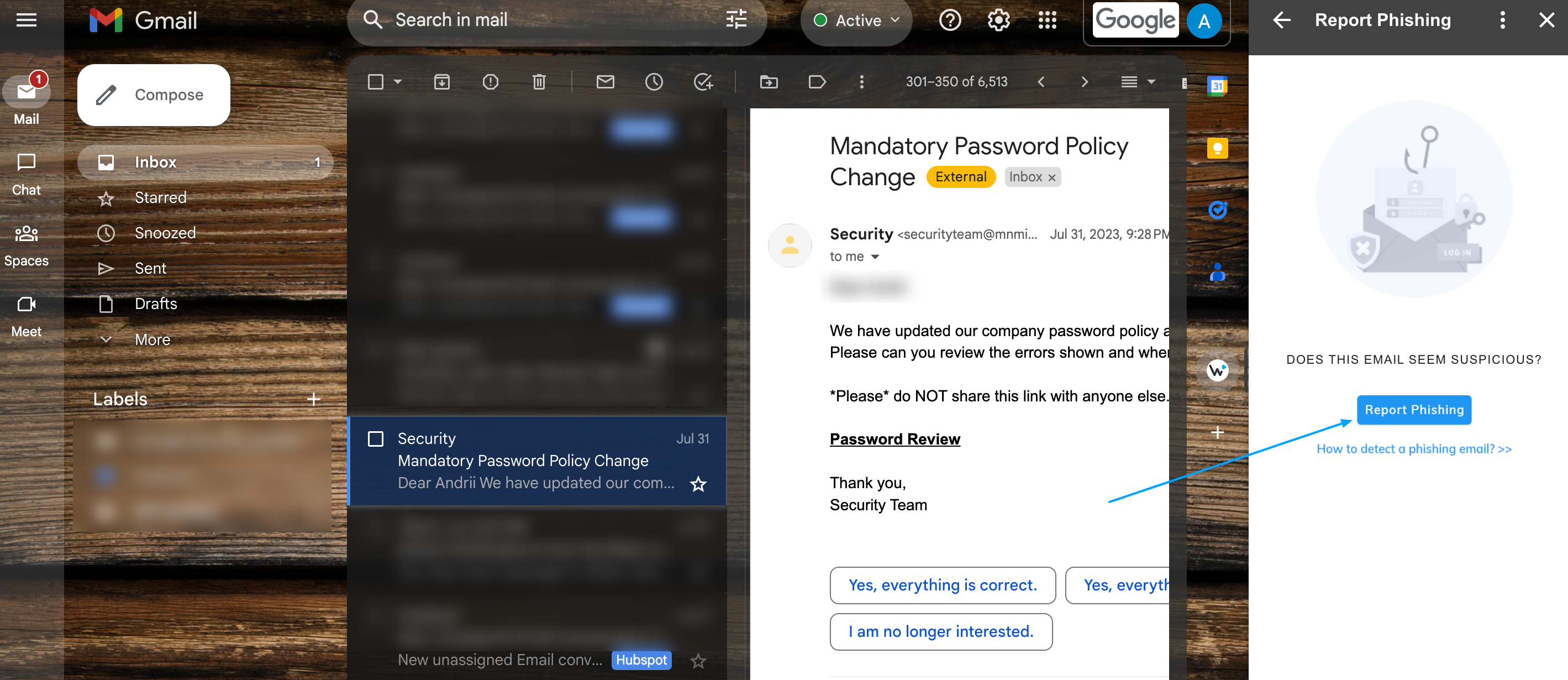Open 'How to detect a phishing email?' link
The width and height of the screenshot is (1568, 680).
[x=1413, y=448]
